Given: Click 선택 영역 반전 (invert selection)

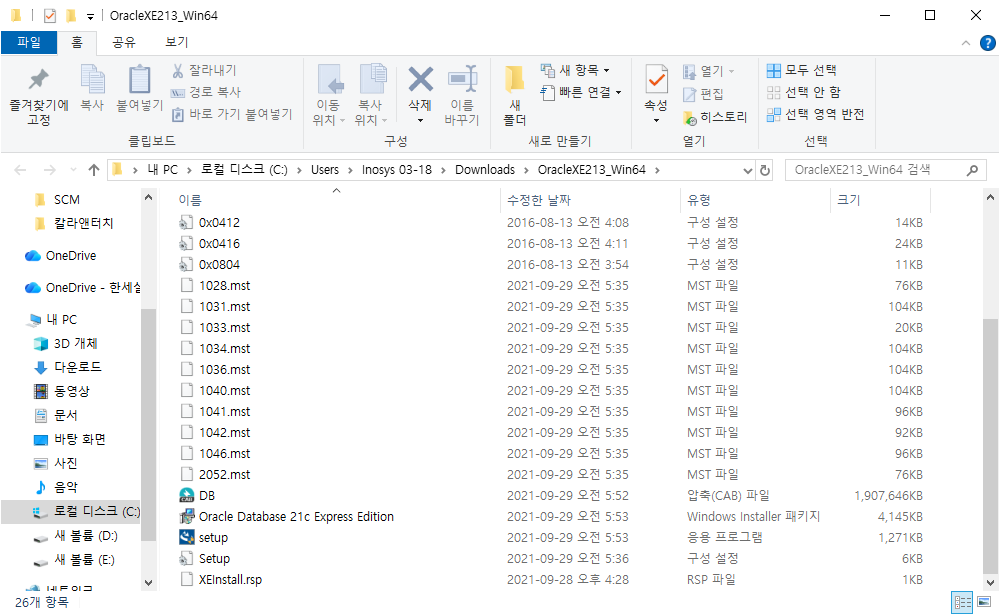Looking at the screenshot, I should click(816, 114).
